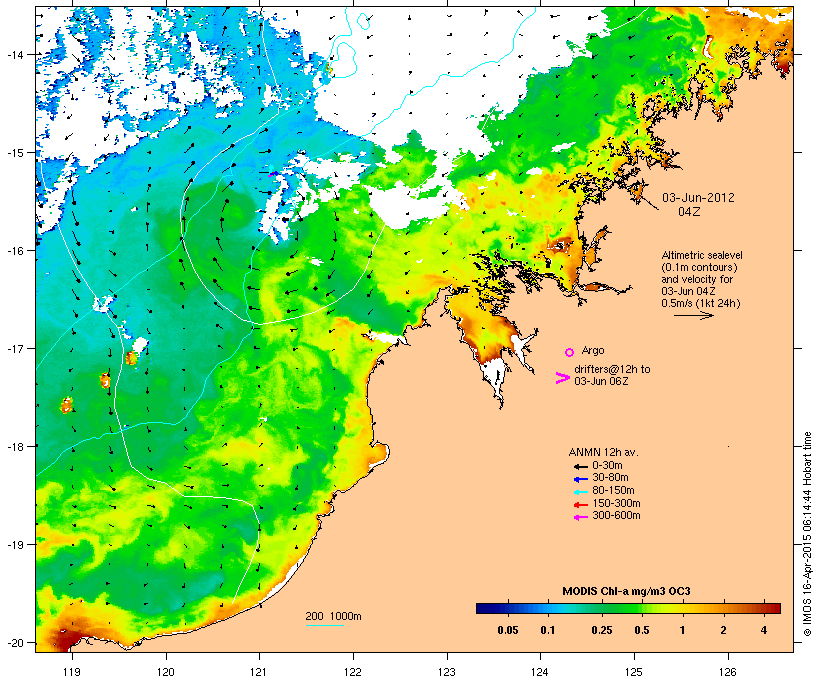Click the 0.5m/s (1kt 24h) label
820x680 pixels.
[701, 303]
